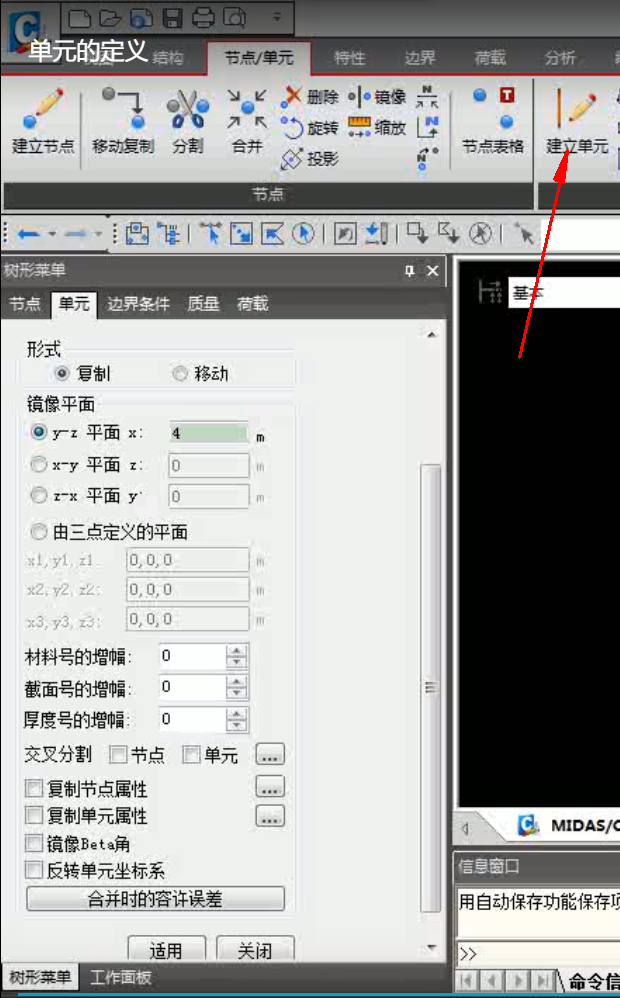Click the New file icon in quick access toolbar
The width and height of the screenshot is (620, 998).
pyautogui.click(x=80, y=18)
